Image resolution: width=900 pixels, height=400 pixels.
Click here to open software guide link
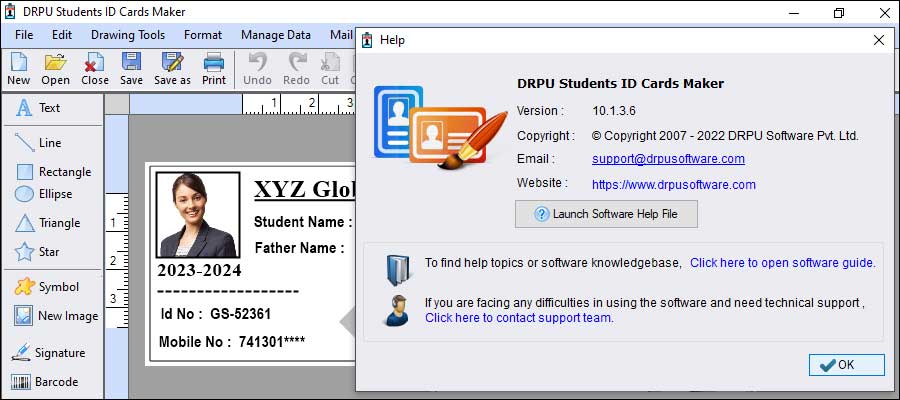(x=783, y=263)
